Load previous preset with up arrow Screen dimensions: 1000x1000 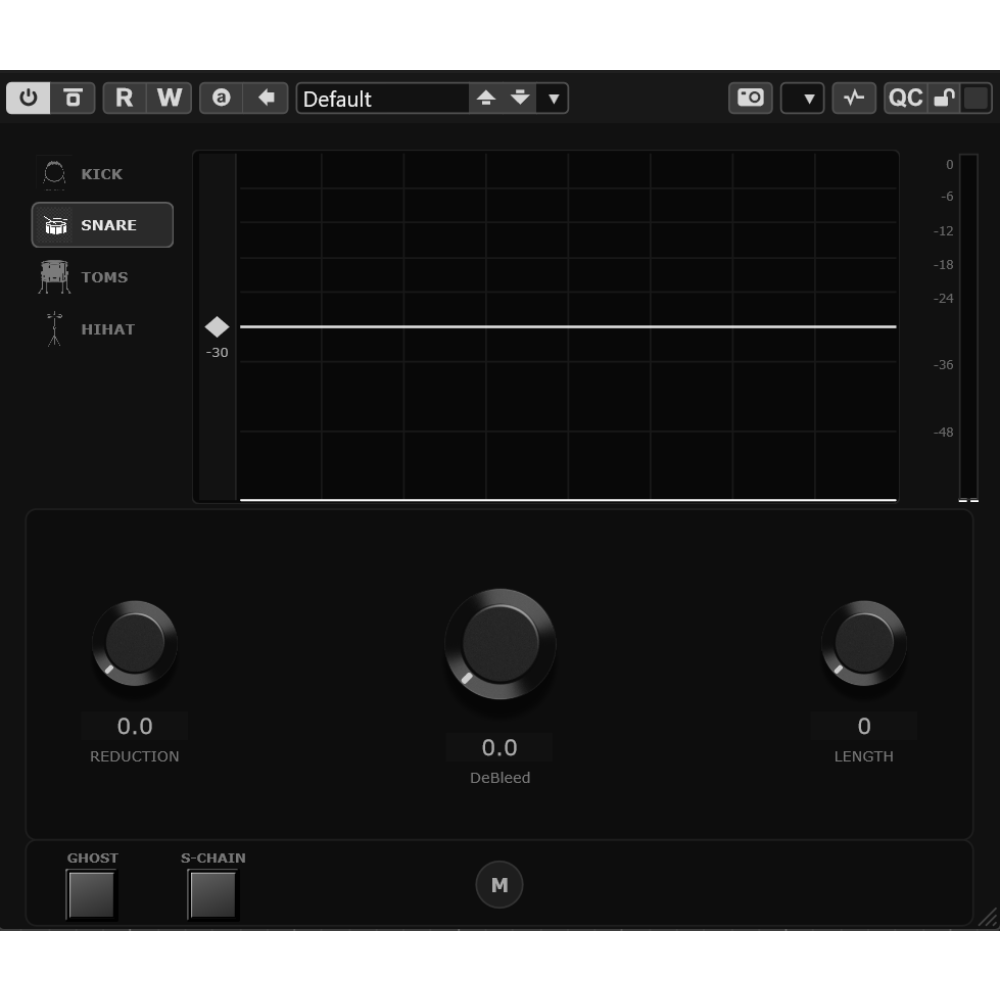[486, 98]
